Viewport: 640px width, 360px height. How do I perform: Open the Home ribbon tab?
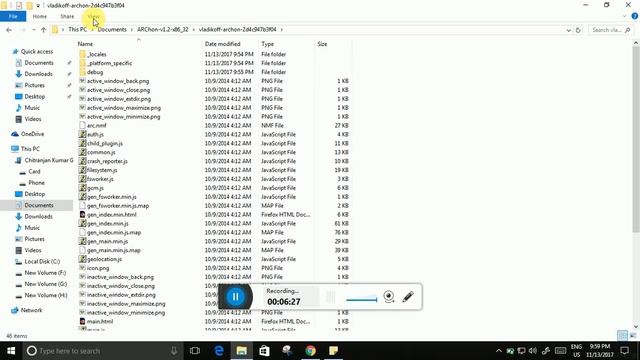(x=40, y=16)
